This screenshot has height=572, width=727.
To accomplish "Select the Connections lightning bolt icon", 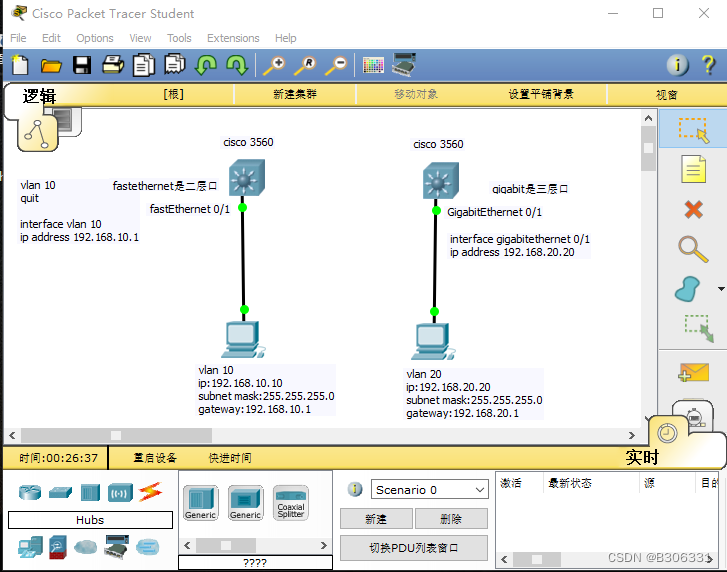I will click(x=151, y=492).
